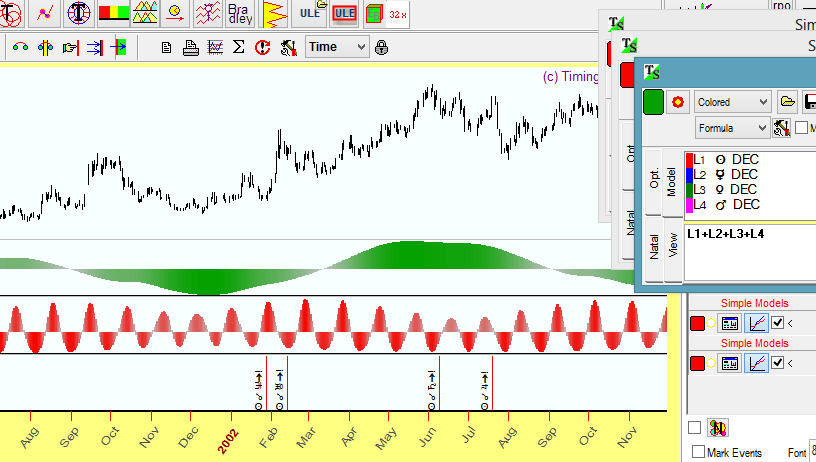Click the red-yellow sun icon beside the green square
The image size is (816, 462).
679,102
